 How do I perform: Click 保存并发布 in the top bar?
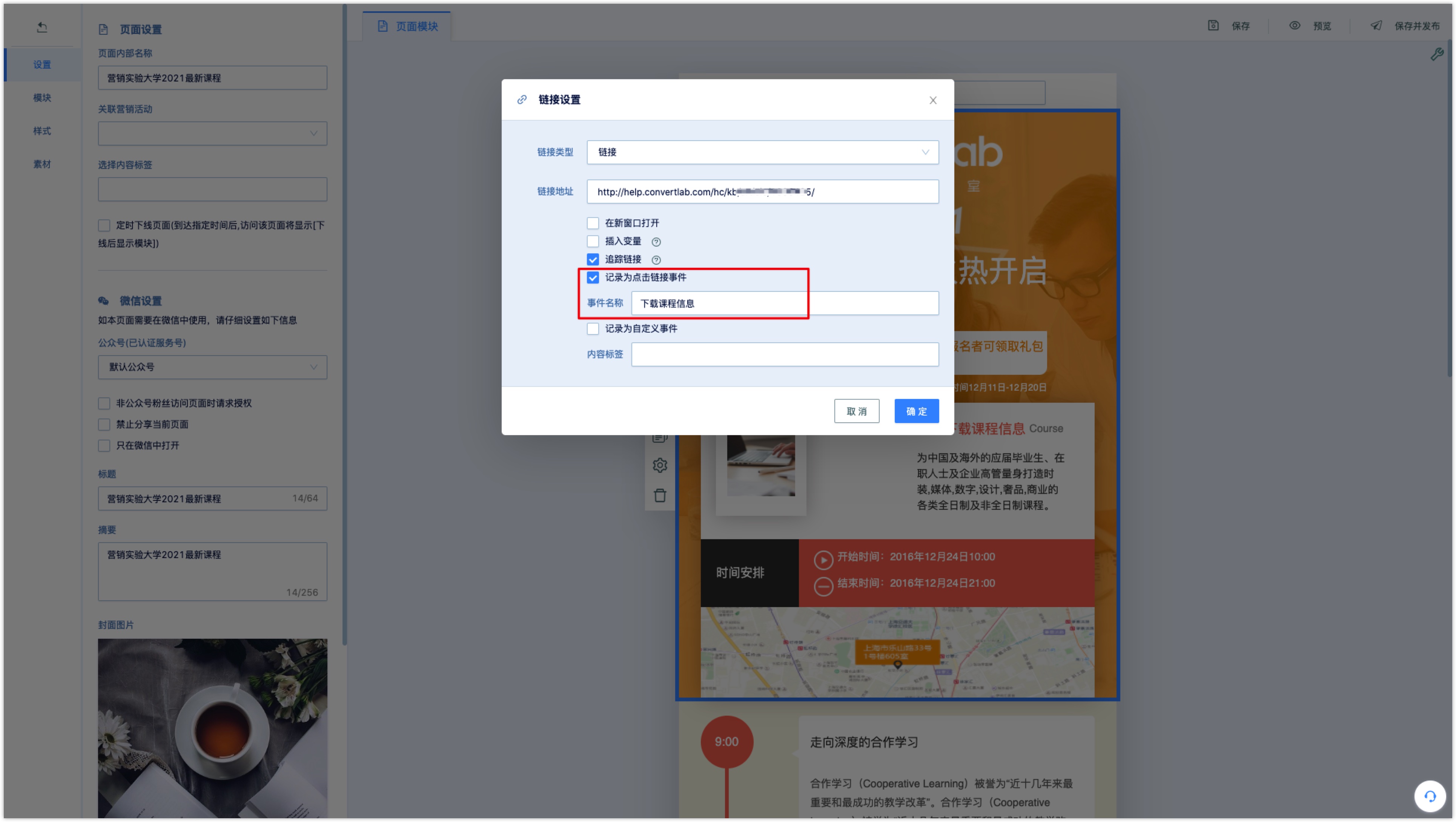pyautogui.click(x=1416, y=26)
